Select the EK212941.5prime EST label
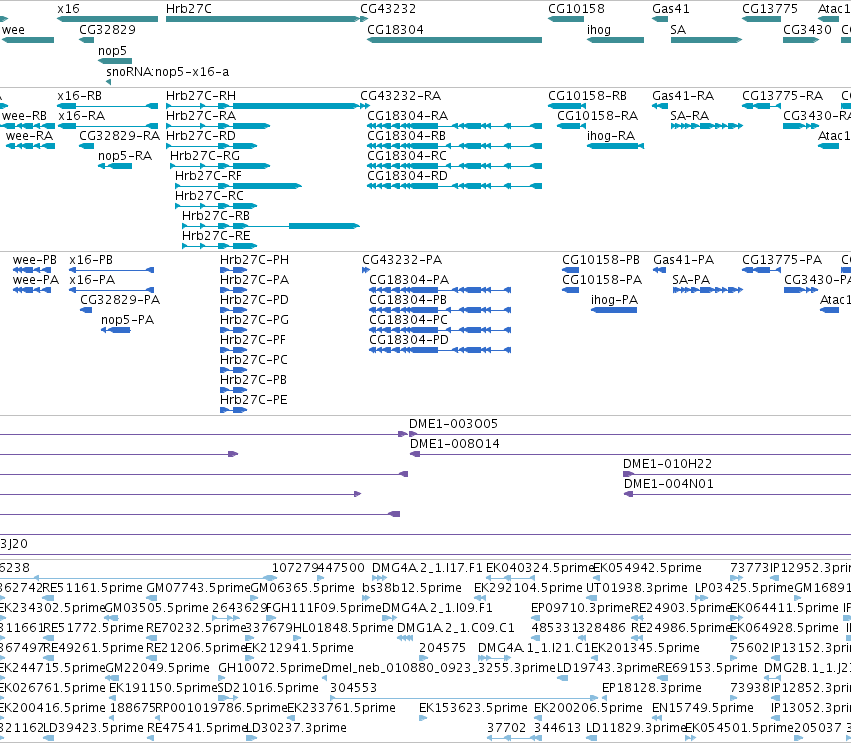This screenshot has height=743, width=851. pyautogui.click(x=300, y=648)
